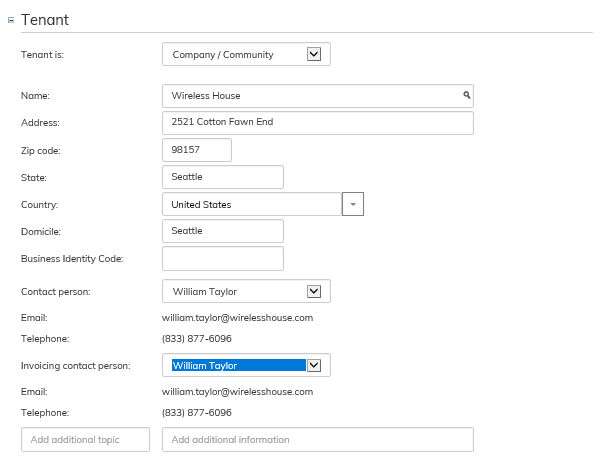Select the Zip code field
The image size is (614, 463).
[196, 150]
